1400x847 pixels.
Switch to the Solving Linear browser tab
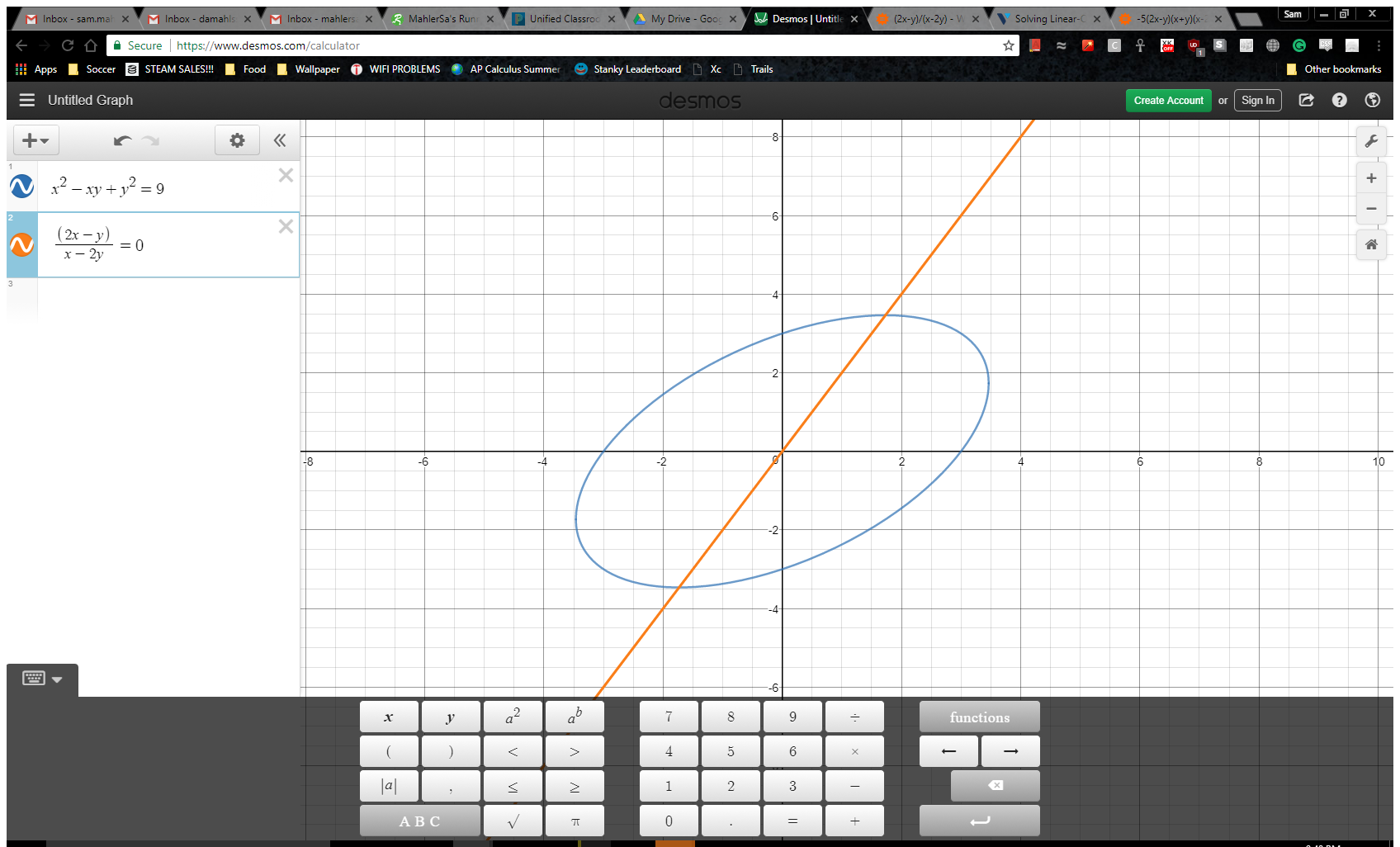(1048, 18)
